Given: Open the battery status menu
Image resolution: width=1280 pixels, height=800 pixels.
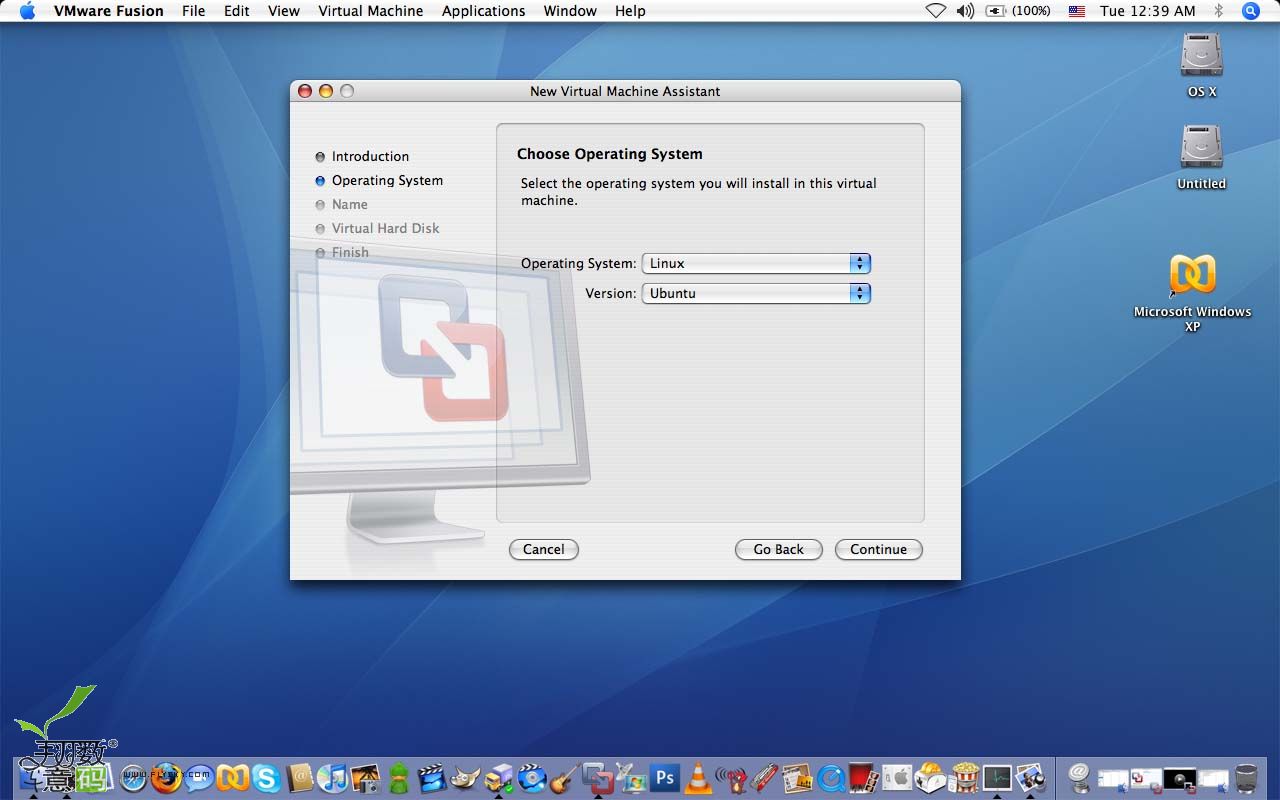Looking at the screenshot, I should 1018,11.
